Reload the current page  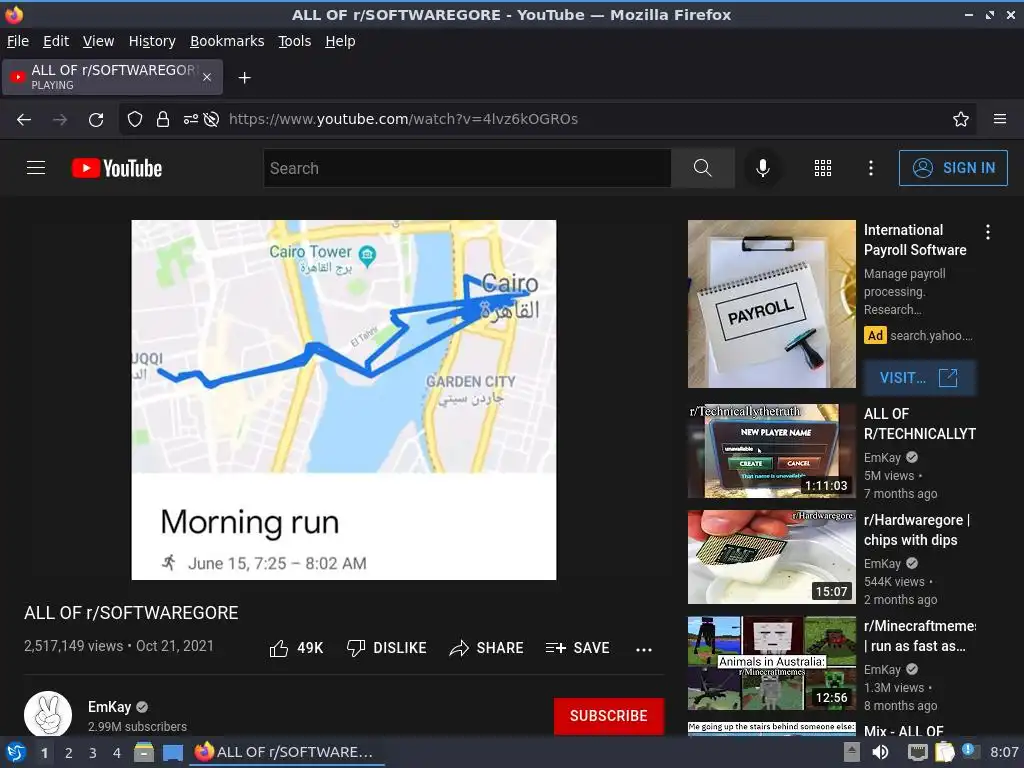click(x=96, y=120)
